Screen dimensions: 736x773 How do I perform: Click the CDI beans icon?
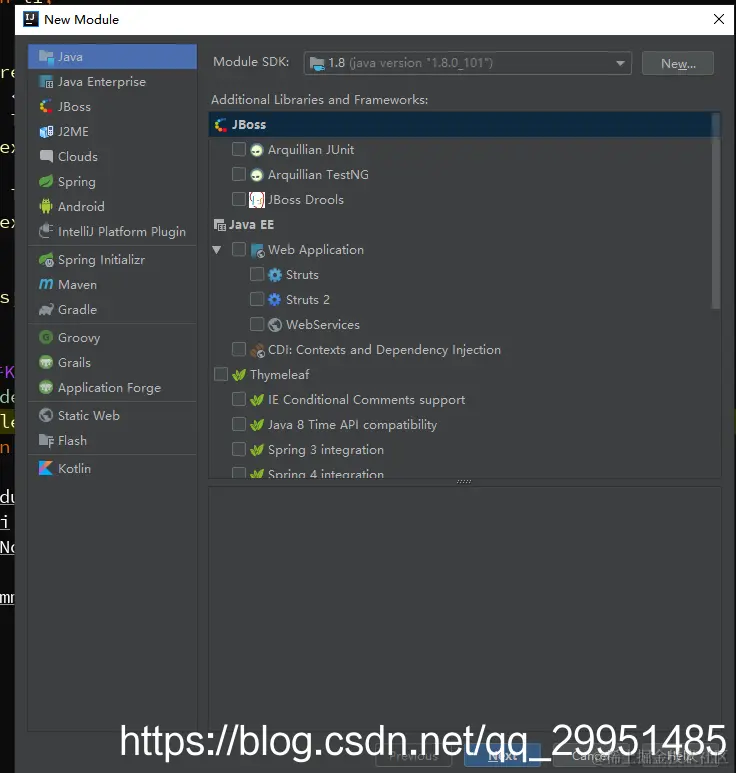[x=257, y=350]
